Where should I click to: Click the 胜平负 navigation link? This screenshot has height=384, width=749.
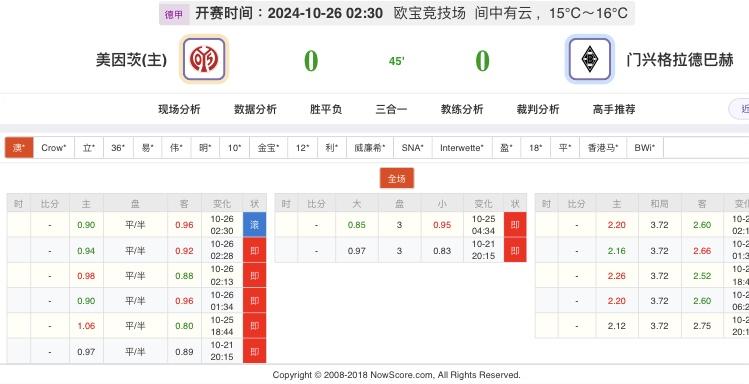(x=326, y=109)
